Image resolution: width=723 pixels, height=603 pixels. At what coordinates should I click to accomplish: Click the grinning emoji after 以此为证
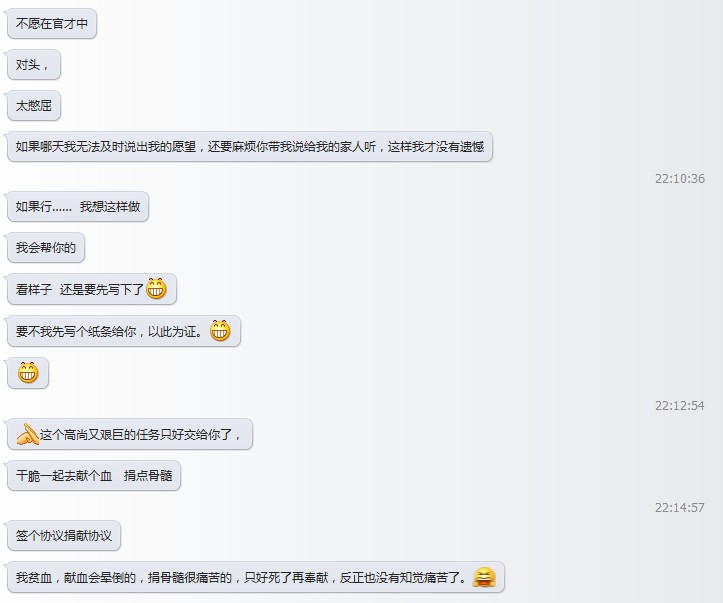[220, 331]
